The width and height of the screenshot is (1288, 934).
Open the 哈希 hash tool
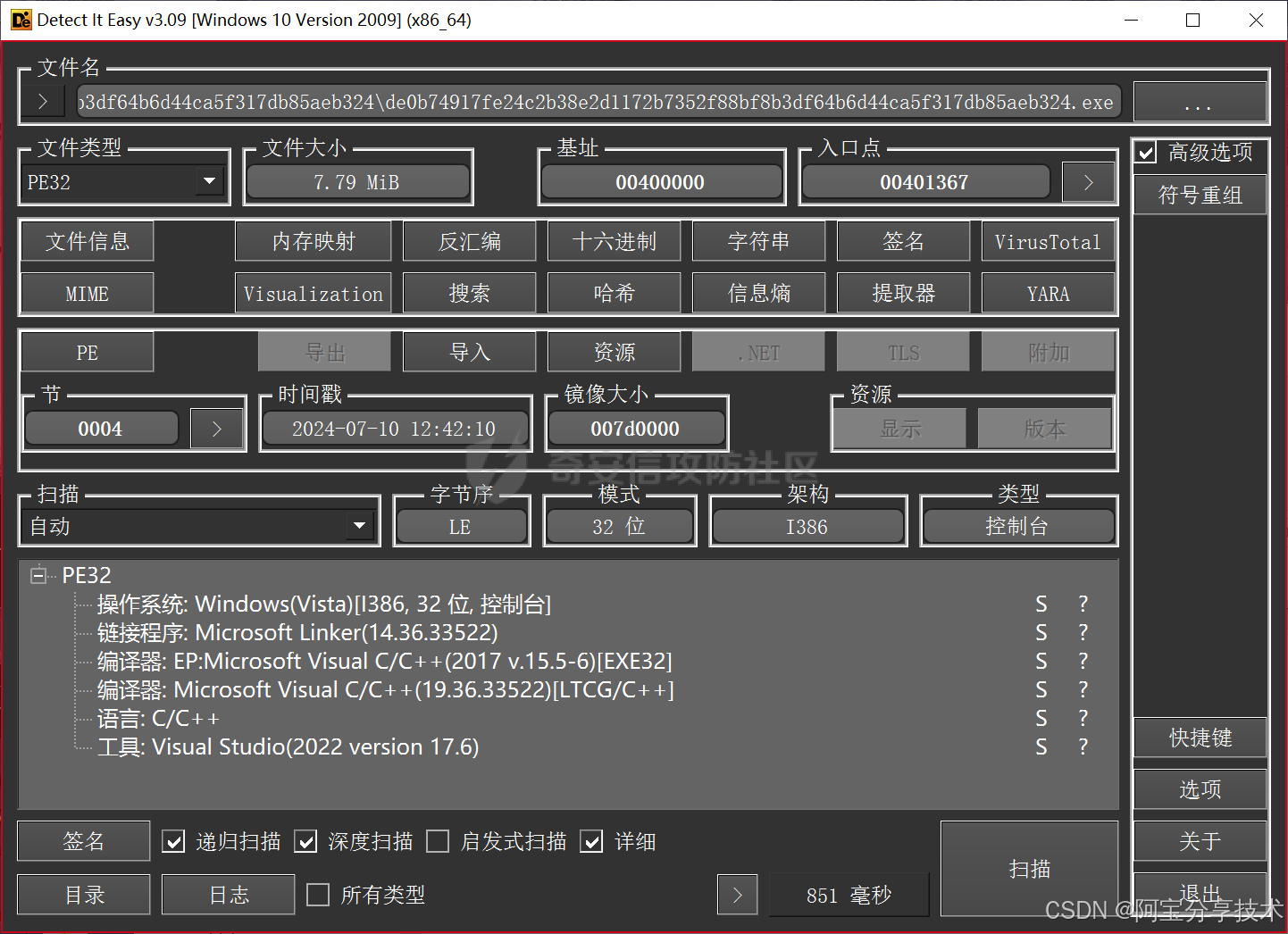[615, 293]
